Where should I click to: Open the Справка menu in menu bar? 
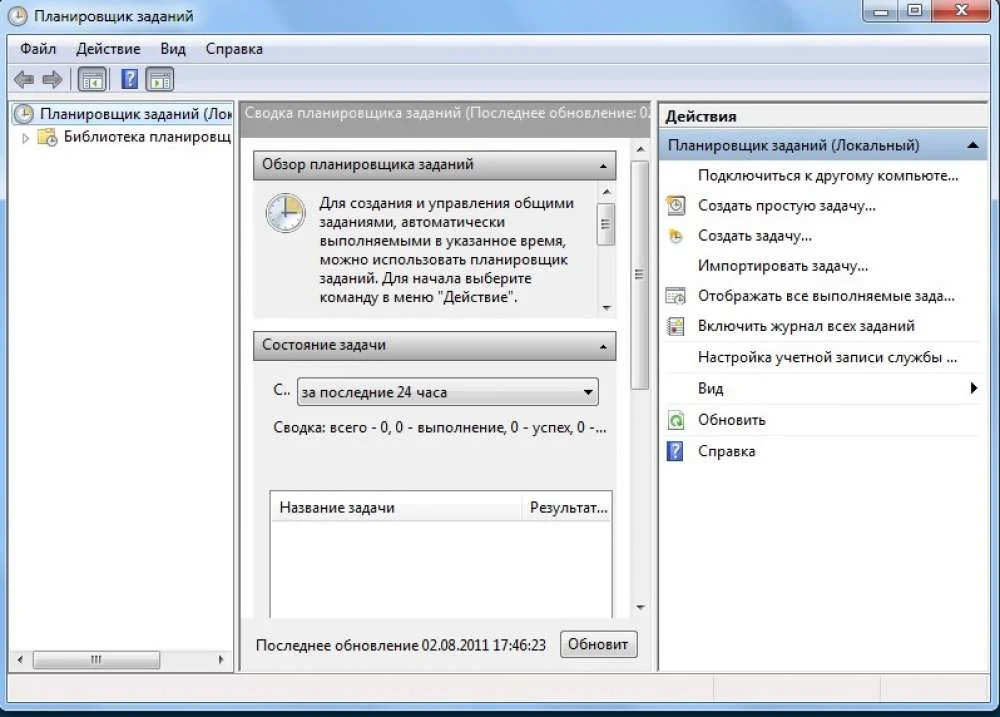click(x=234, y=49)
